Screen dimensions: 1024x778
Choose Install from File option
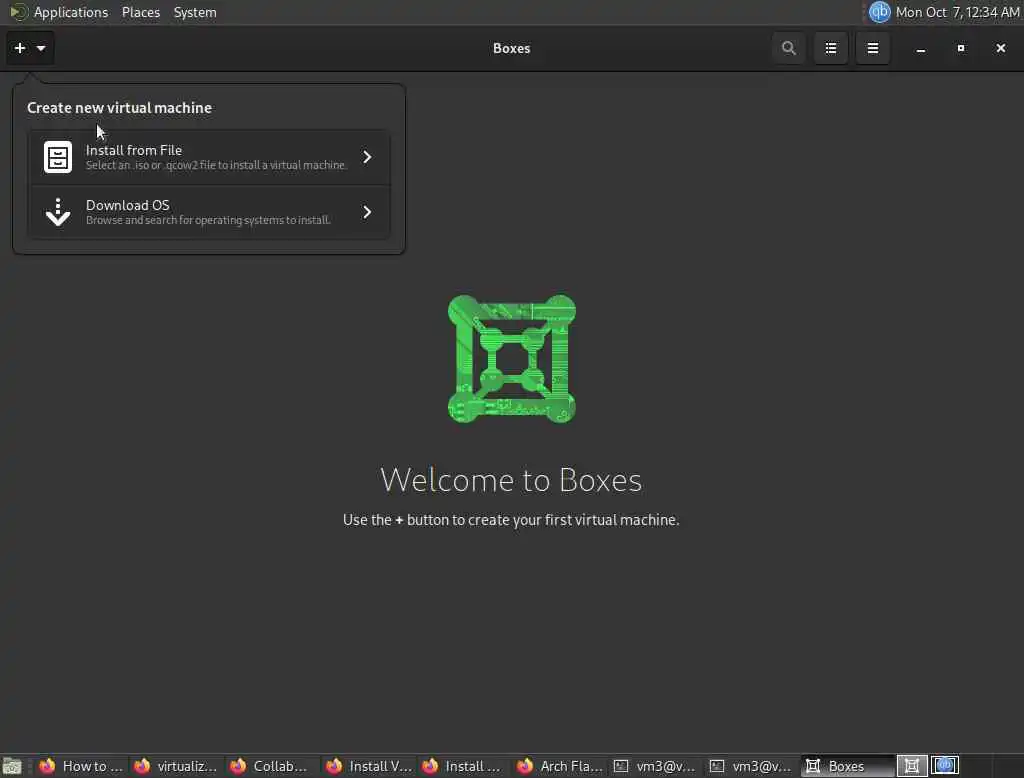click(x=209, y=157)
